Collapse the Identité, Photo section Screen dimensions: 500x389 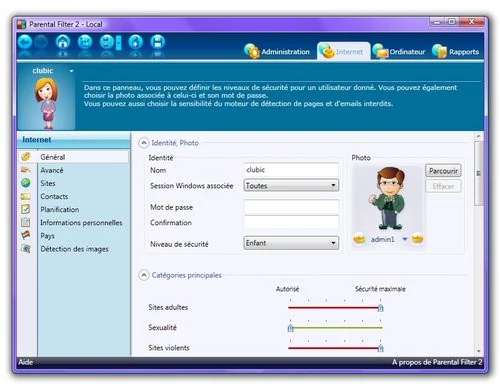tap(143, 143)
